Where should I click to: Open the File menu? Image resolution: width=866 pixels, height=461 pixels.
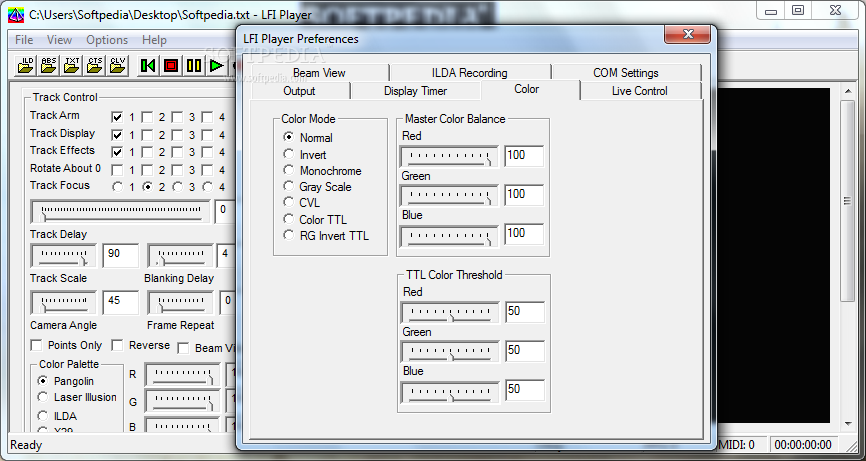pos(24,40)
